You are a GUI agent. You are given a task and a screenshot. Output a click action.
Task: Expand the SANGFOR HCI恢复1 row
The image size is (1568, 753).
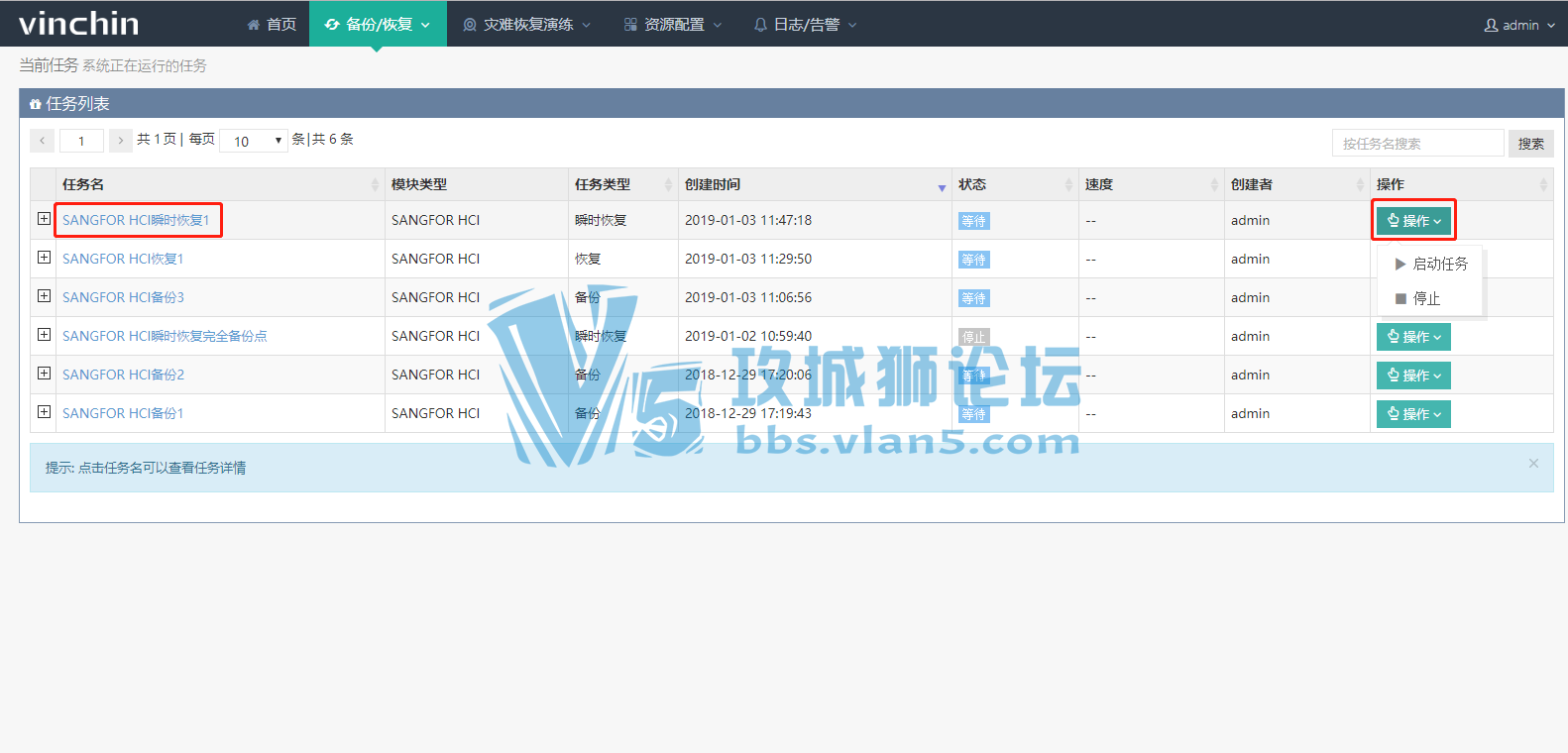[x=44, y=258]
